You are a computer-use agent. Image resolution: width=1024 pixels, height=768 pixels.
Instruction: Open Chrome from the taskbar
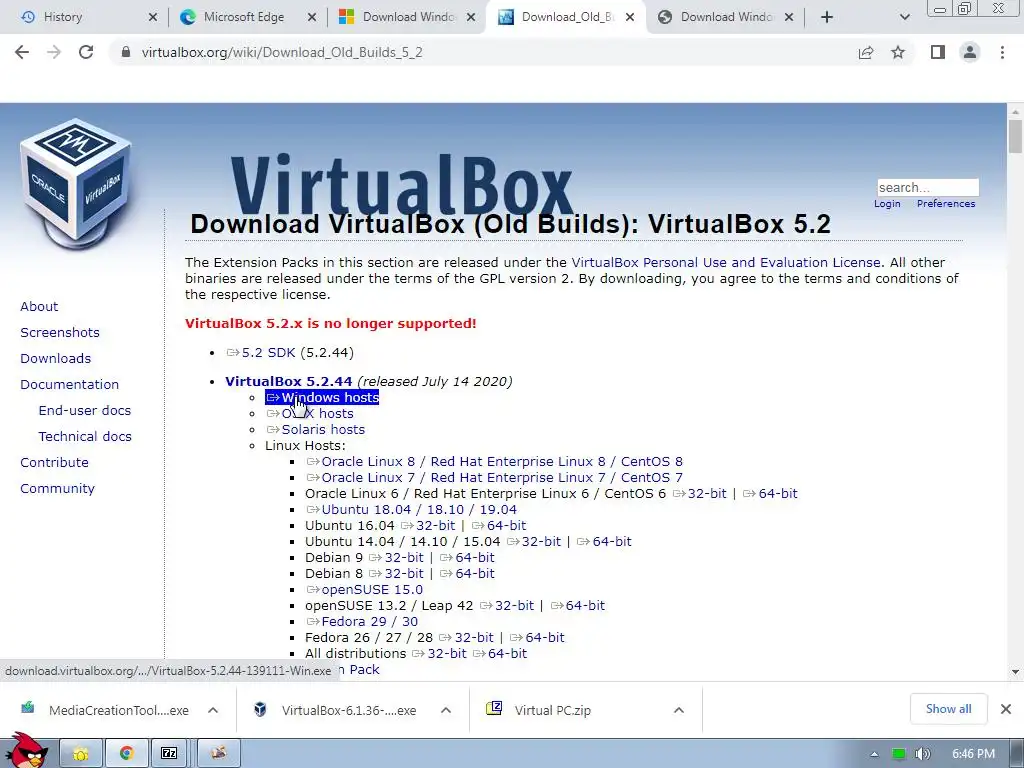coord(127,753)
